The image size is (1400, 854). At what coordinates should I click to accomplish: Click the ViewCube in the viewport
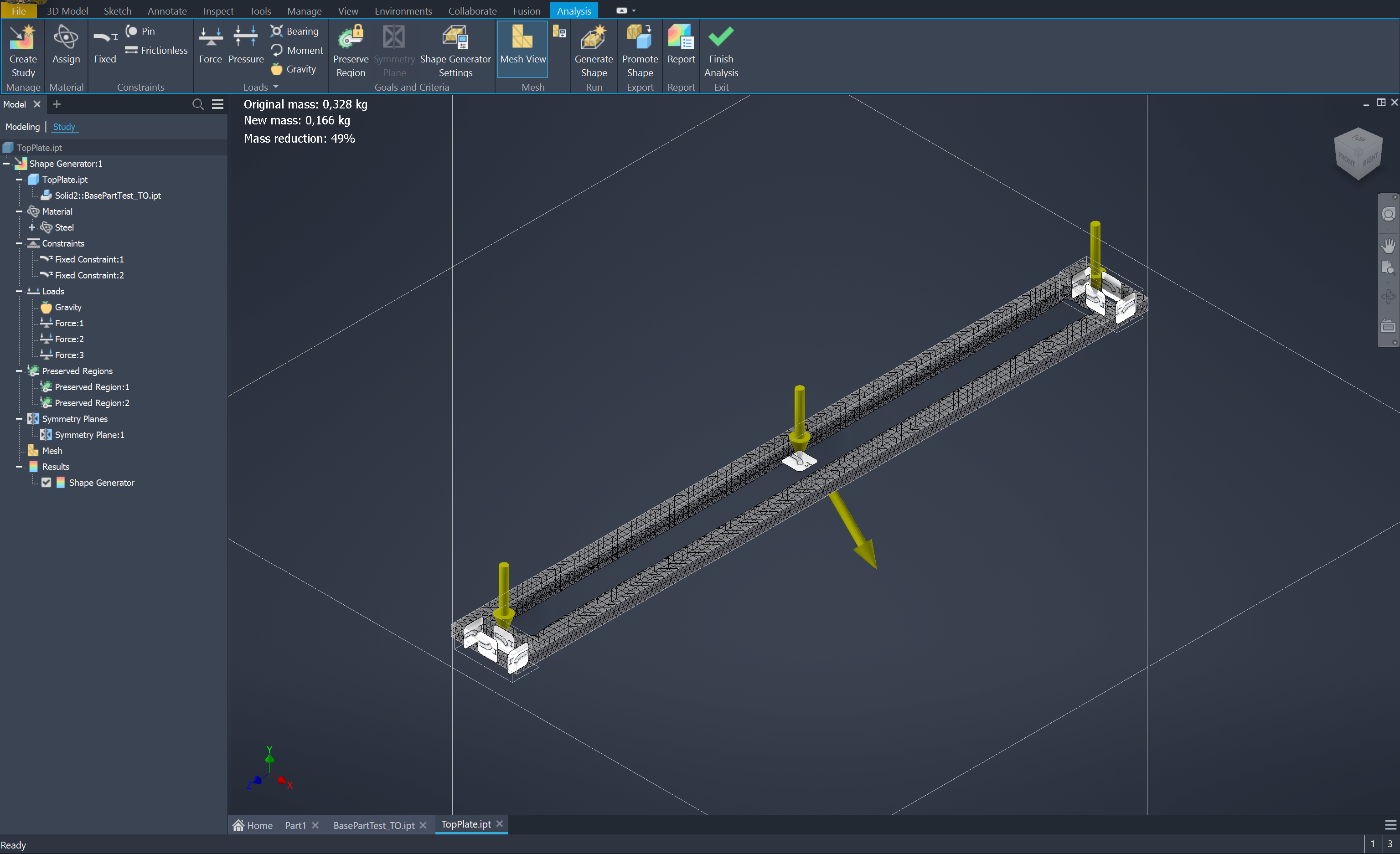pyautogui.click(x=1358, y=153)
